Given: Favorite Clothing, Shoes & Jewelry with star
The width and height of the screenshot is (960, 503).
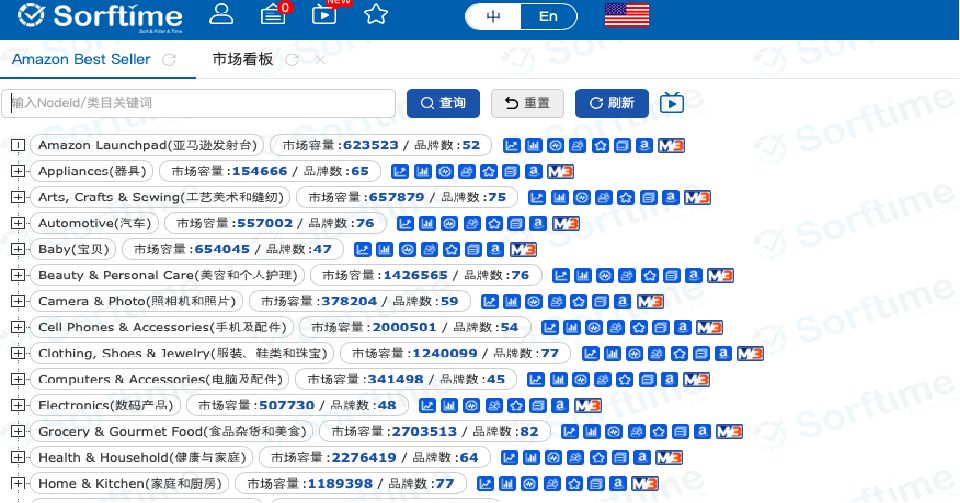Looking at the screenshot, I should (x=679, y=354).
